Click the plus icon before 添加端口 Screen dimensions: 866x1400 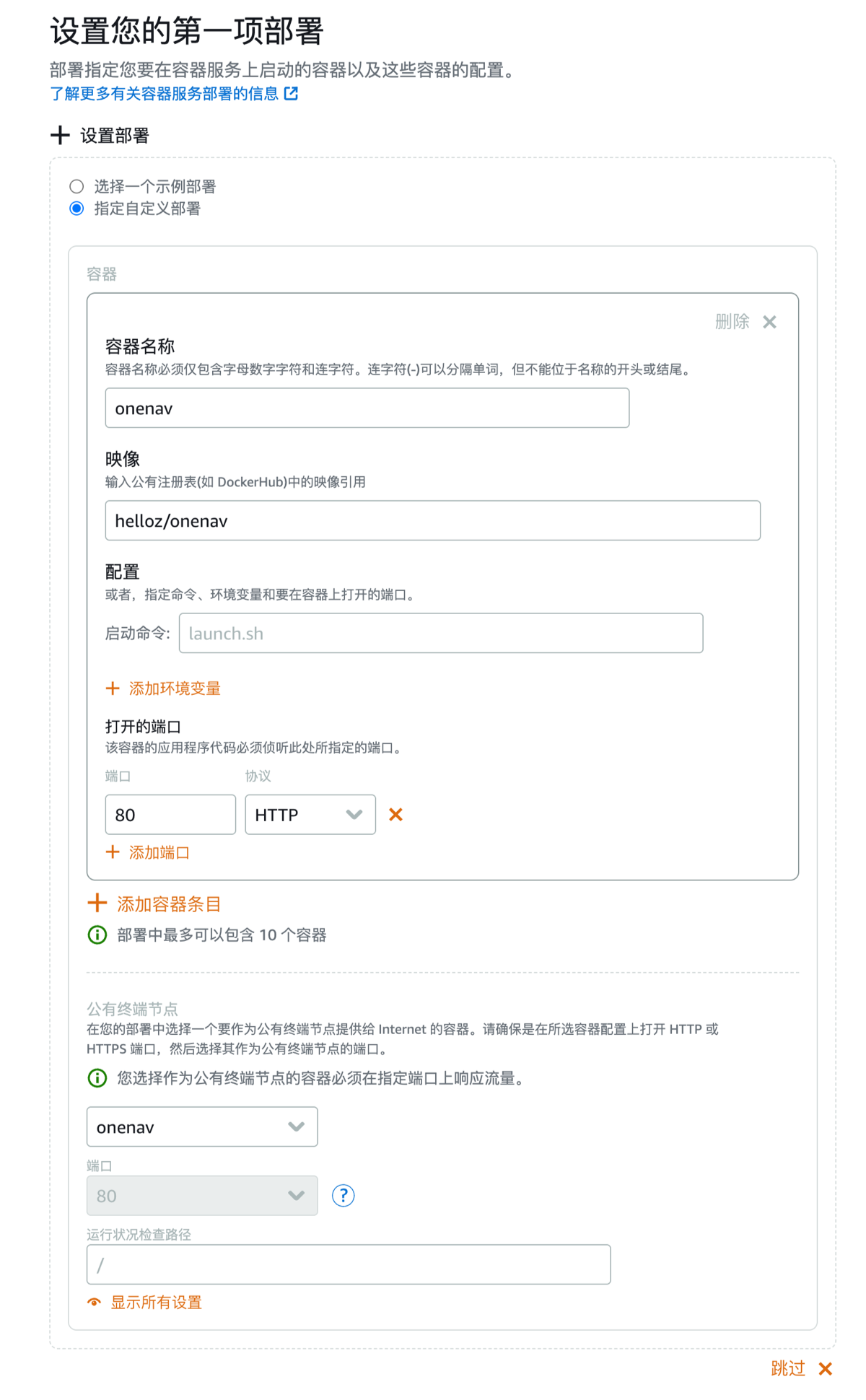pos(113,852)
